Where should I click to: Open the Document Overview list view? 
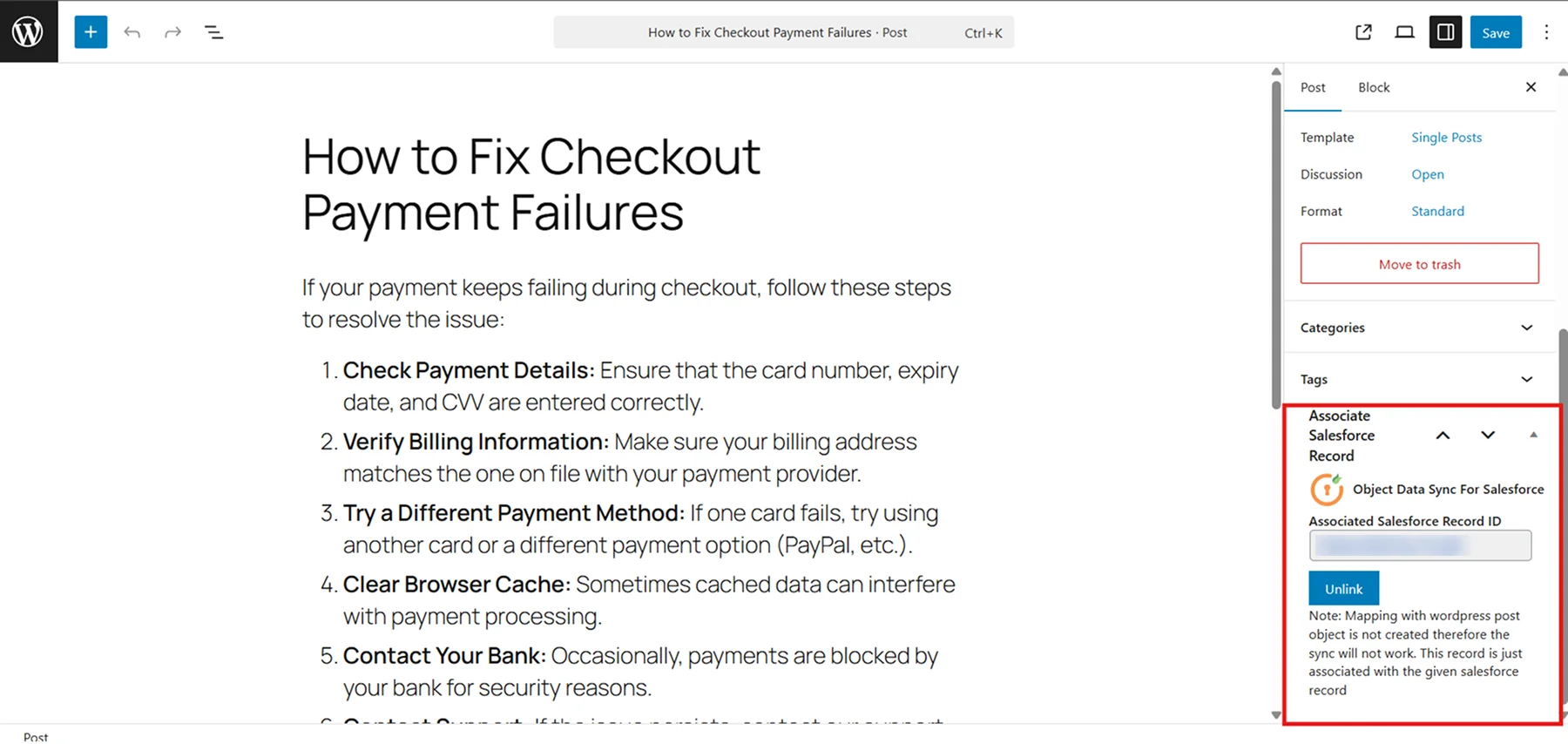(213, 32)
